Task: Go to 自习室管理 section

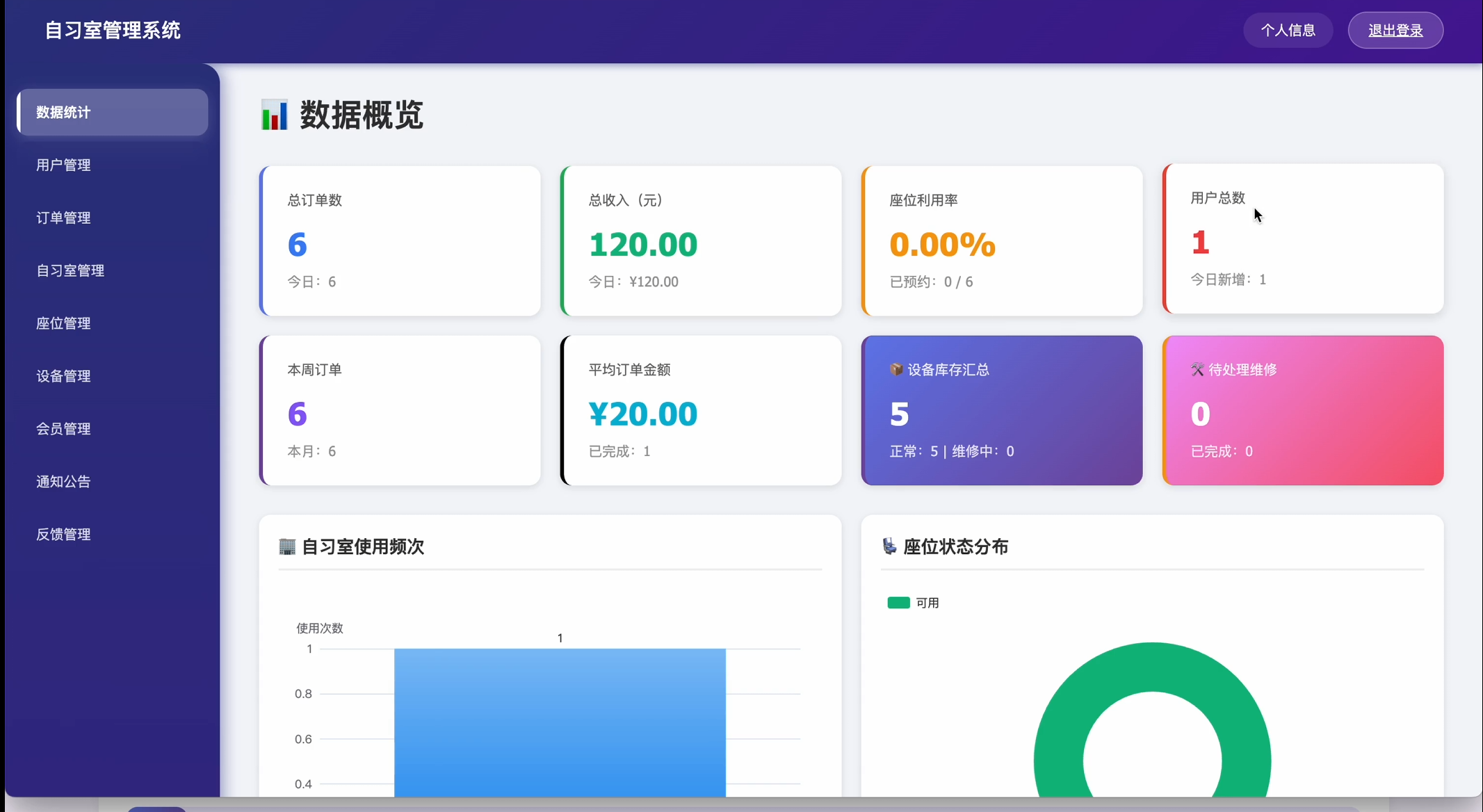Action: (x=70, y=270)
